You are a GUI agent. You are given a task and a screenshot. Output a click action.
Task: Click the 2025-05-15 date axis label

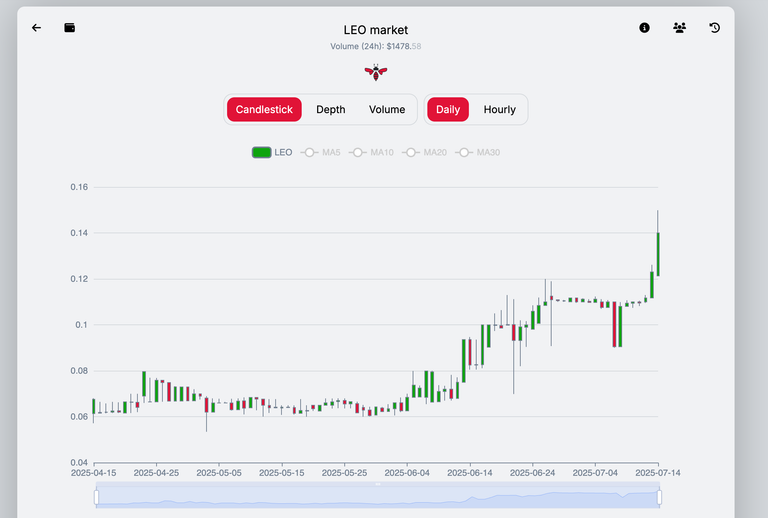tap(282, 473)
